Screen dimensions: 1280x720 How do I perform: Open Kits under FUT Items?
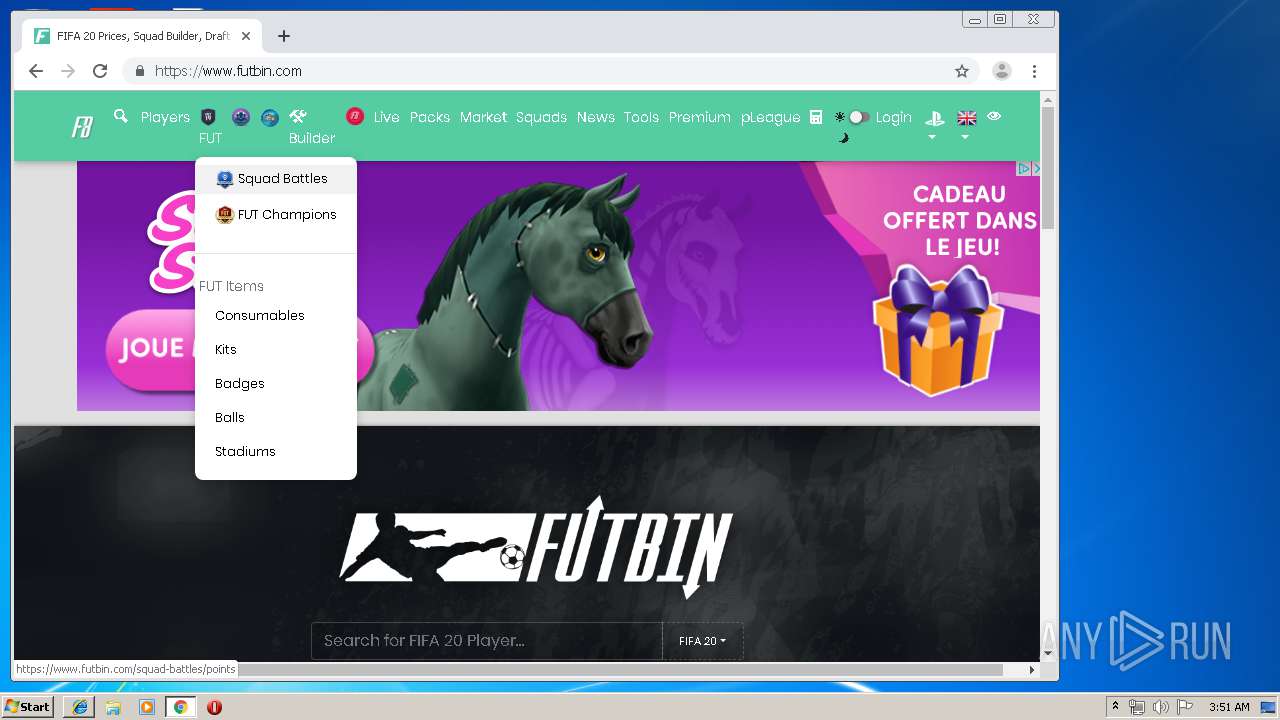(226, 349)
